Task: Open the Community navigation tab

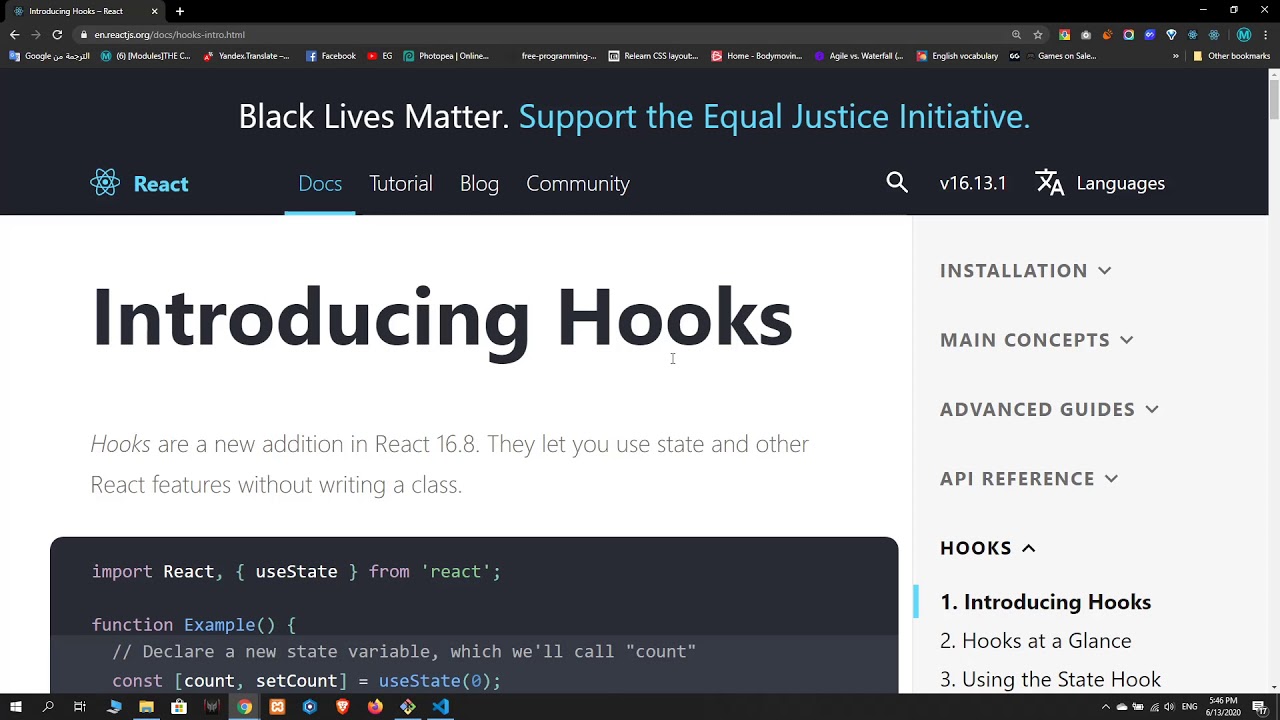Action: (x=578, y=183)
